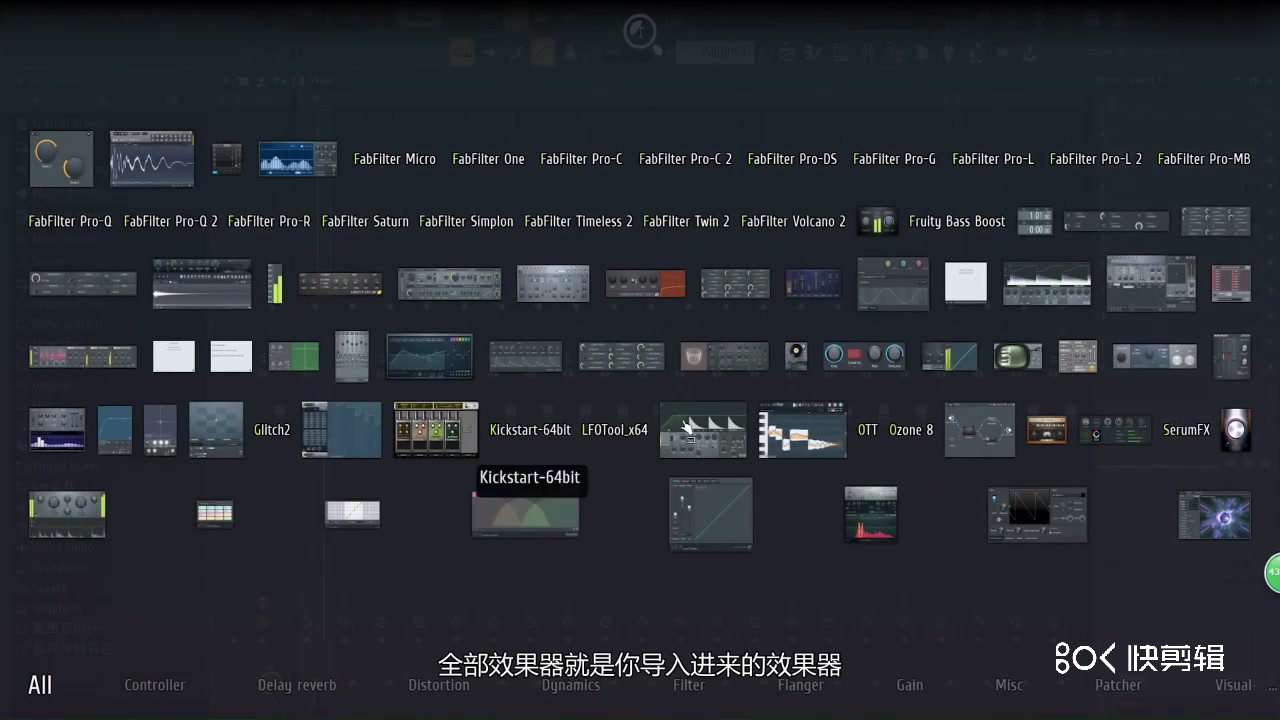The width and height of the screenshot is (1280, 720).
Task: Load the OTT plugin
Action: tap(868, 430)
